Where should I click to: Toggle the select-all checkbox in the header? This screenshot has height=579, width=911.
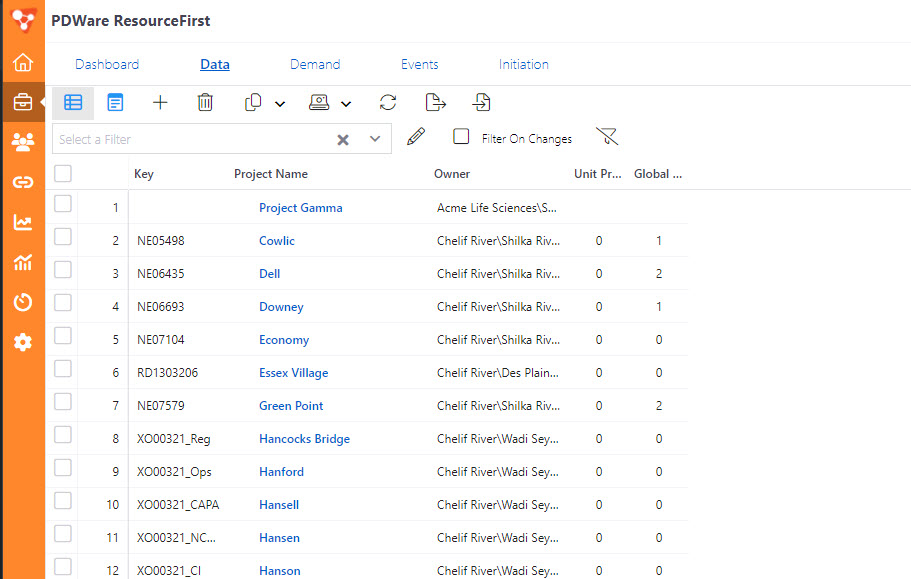(x=63, y=173)
